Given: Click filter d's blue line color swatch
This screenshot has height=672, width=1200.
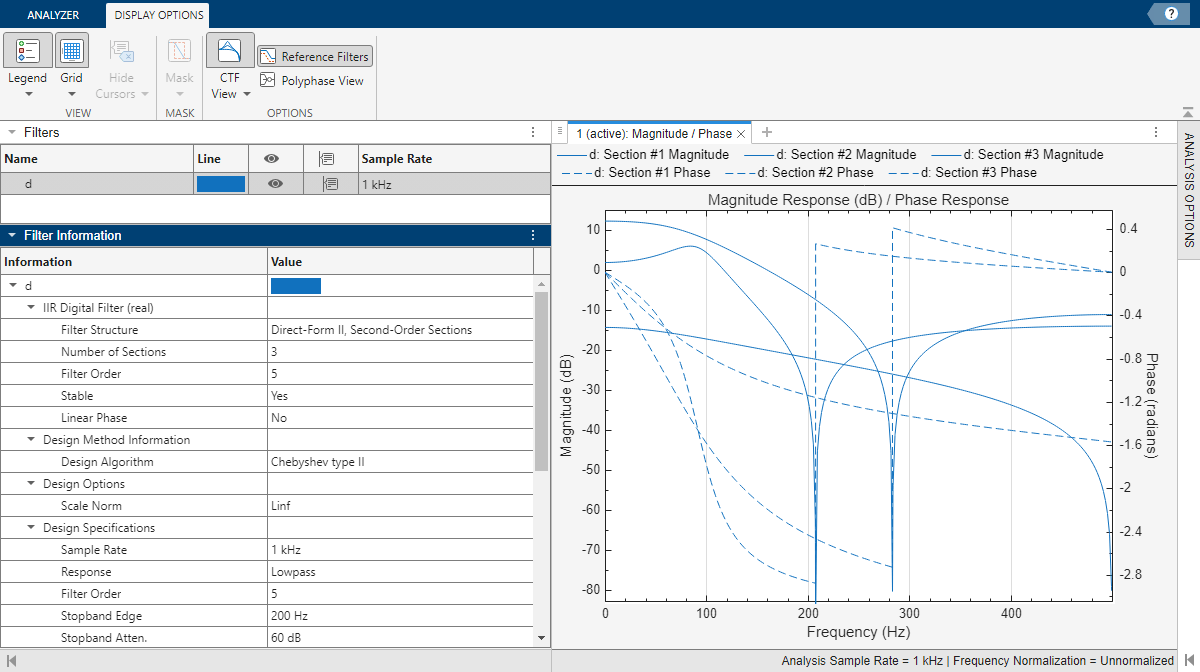Looking at the screenshot, I should tap(219, 185).
